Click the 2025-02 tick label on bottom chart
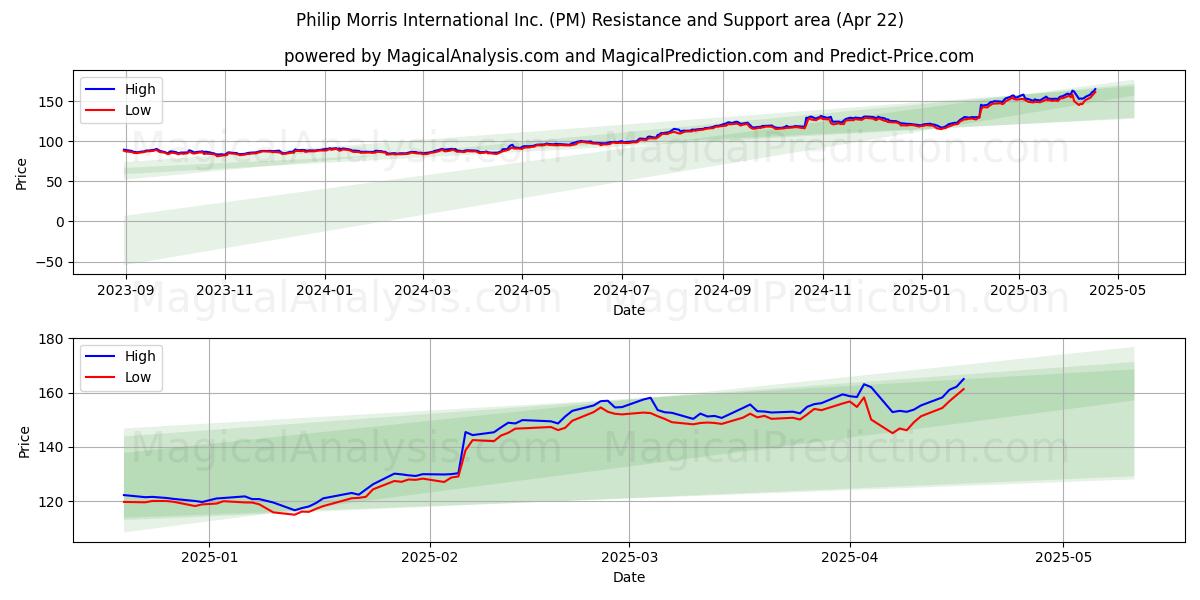This screenshot has width=1200, height=600. pos(430,558)
